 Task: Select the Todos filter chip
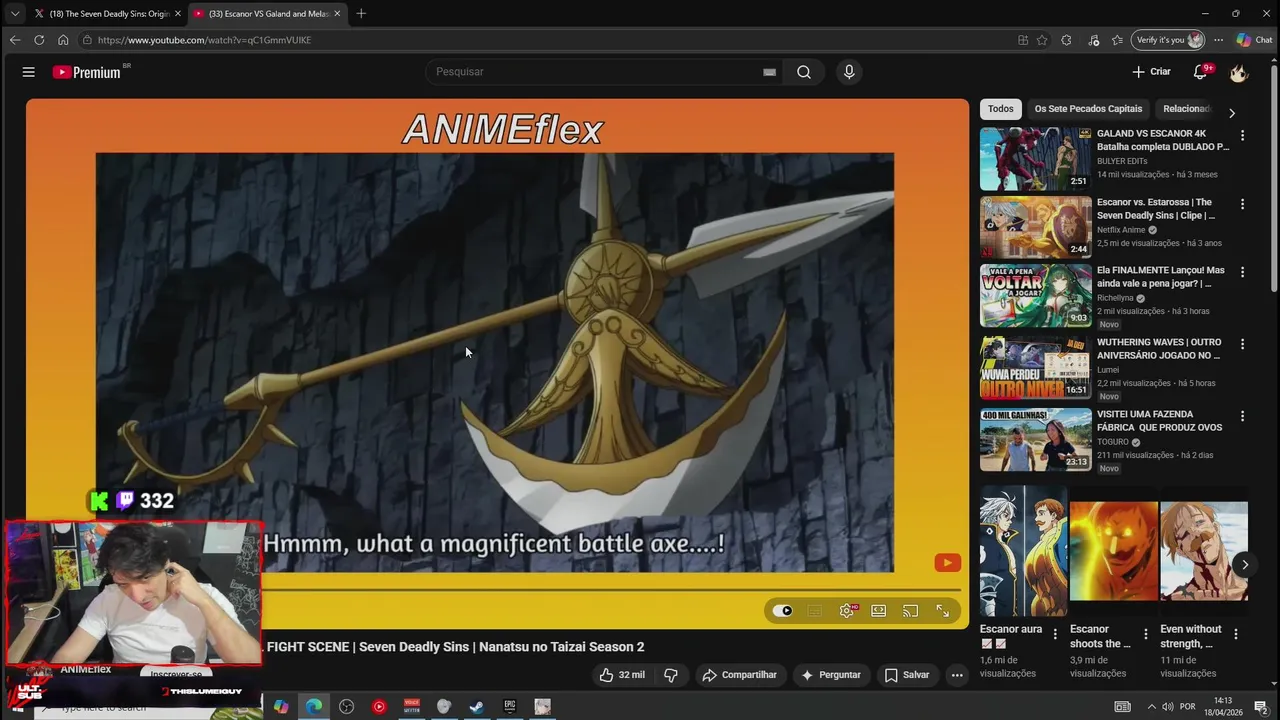click(x=1001, y=109)
